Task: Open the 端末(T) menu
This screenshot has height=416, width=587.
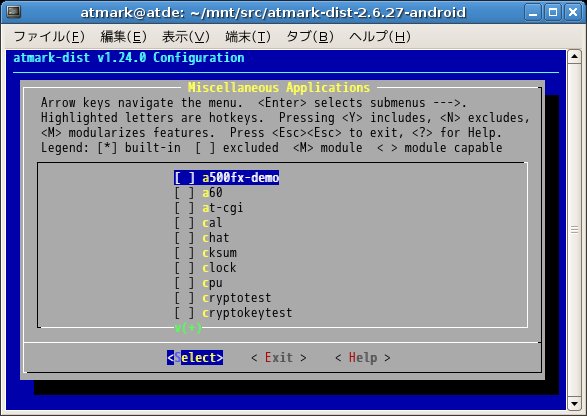Action: tap(247, 37)
